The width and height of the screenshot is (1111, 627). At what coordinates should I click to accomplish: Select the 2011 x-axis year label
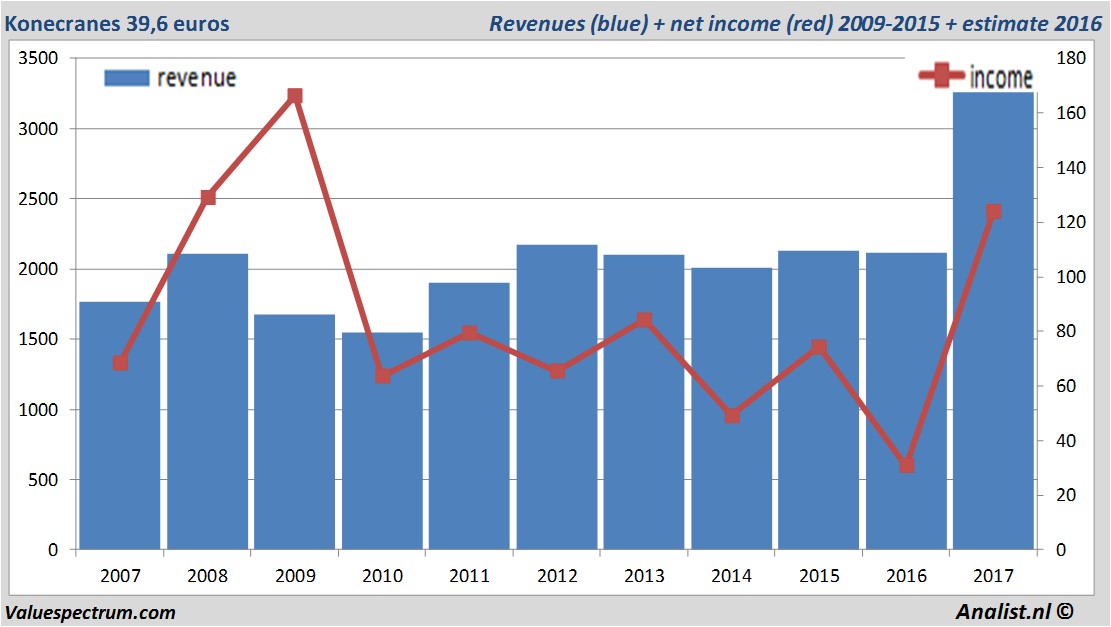[470, 576]
